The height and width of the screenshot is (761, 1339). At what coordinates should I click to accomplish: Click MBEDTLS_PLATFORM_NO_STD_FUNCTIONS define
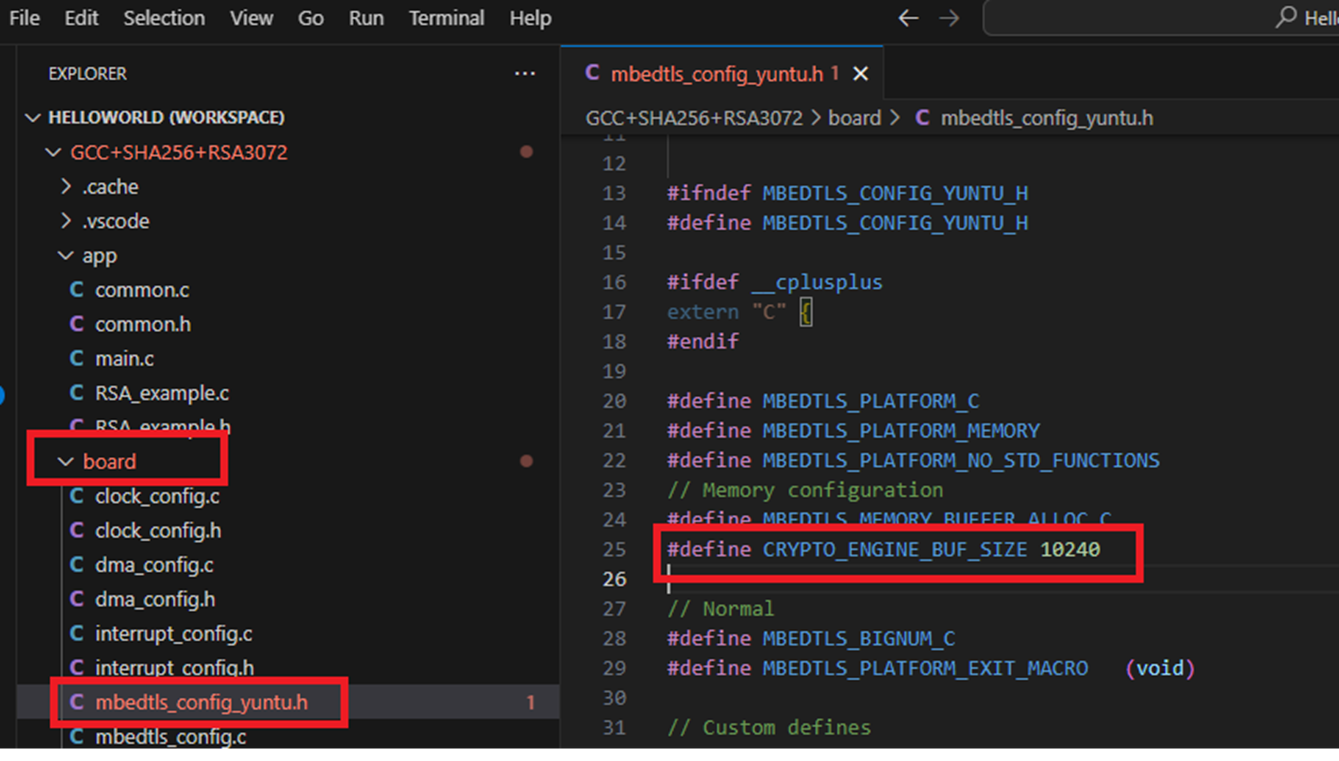pos(961,460)
